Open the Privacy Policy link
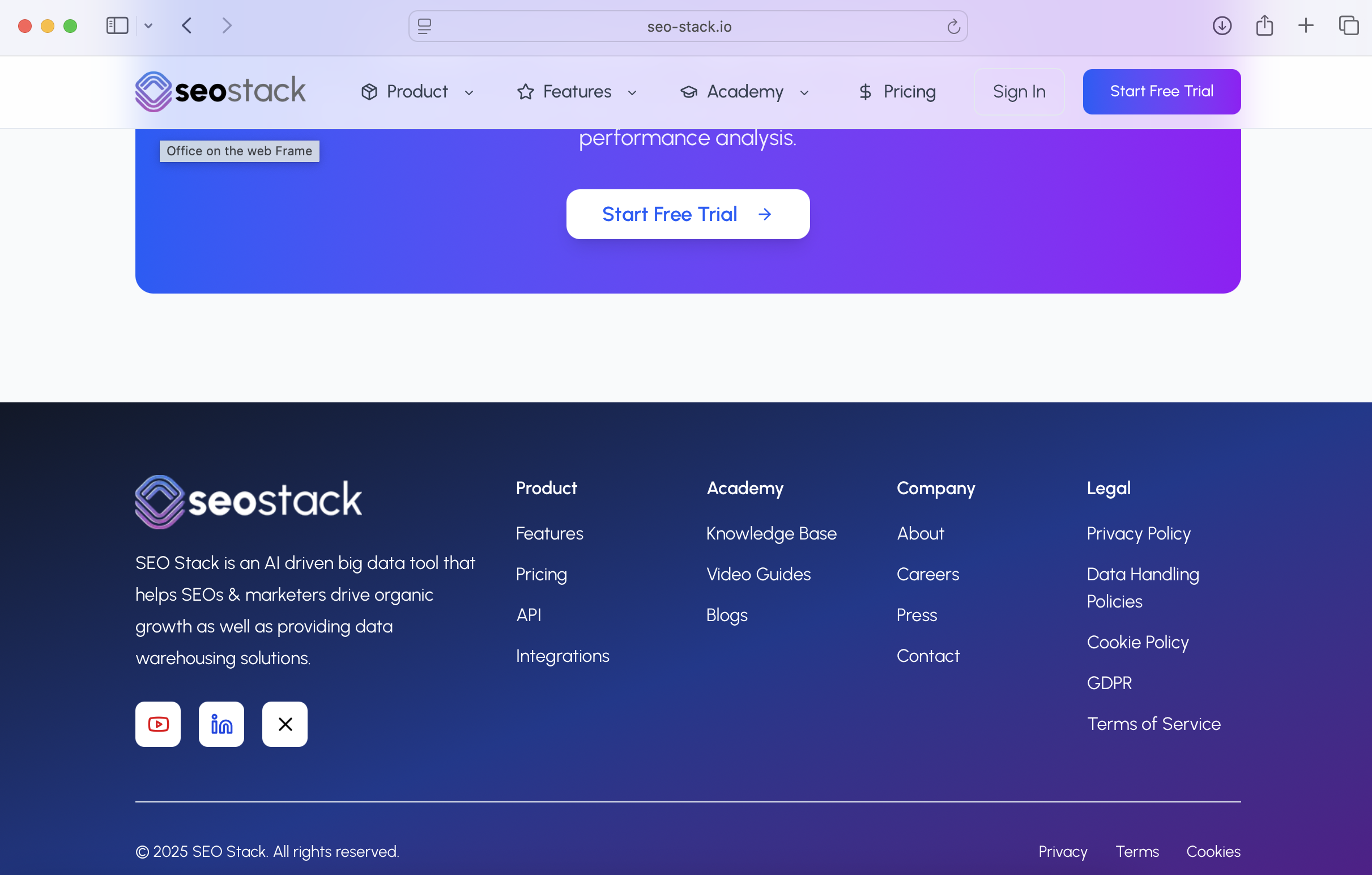This screenshot has height=875, width=1372. tap(1139, 533)
